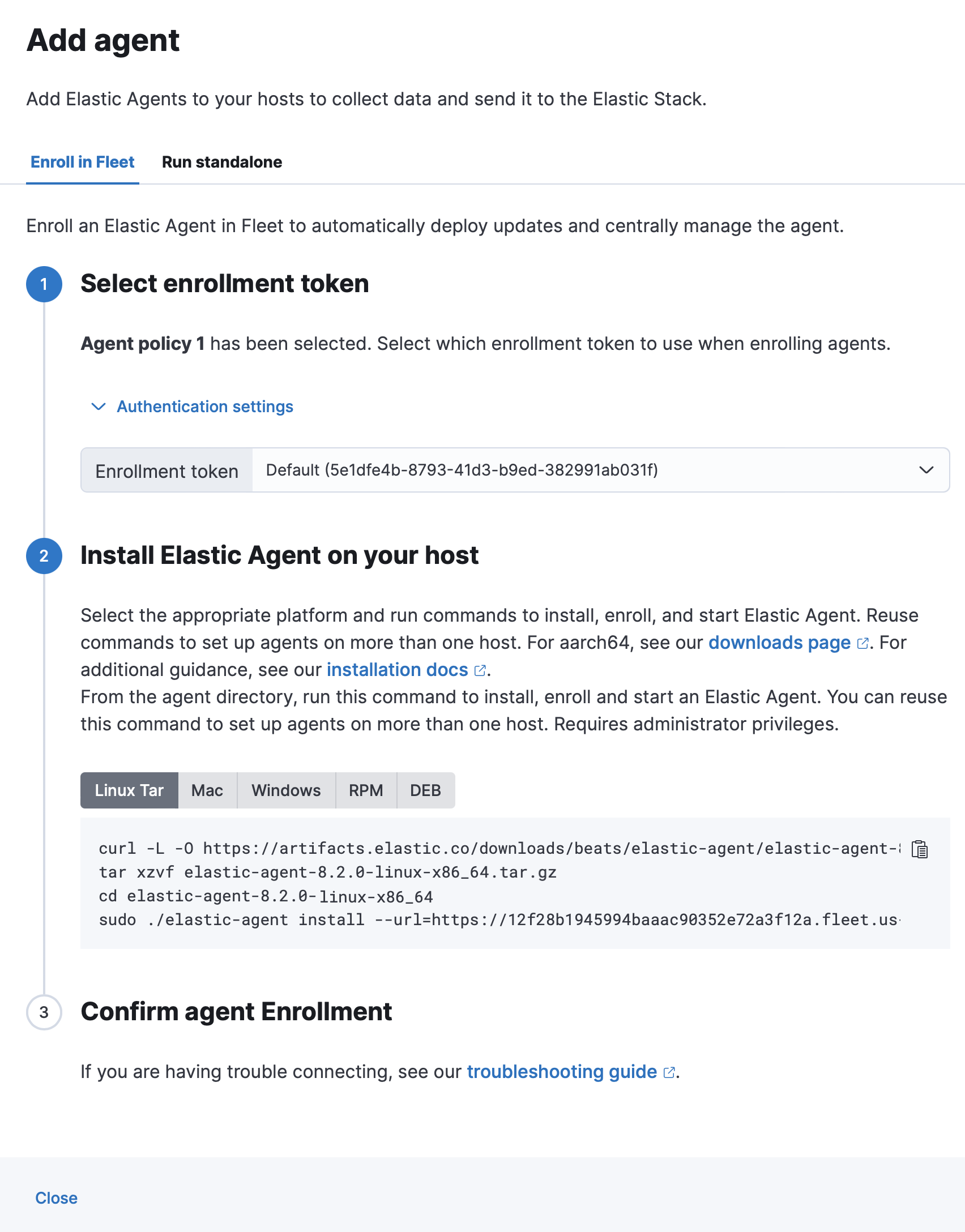
Task: Select the Mac platform tab
Action: click(x=207, y=790)
